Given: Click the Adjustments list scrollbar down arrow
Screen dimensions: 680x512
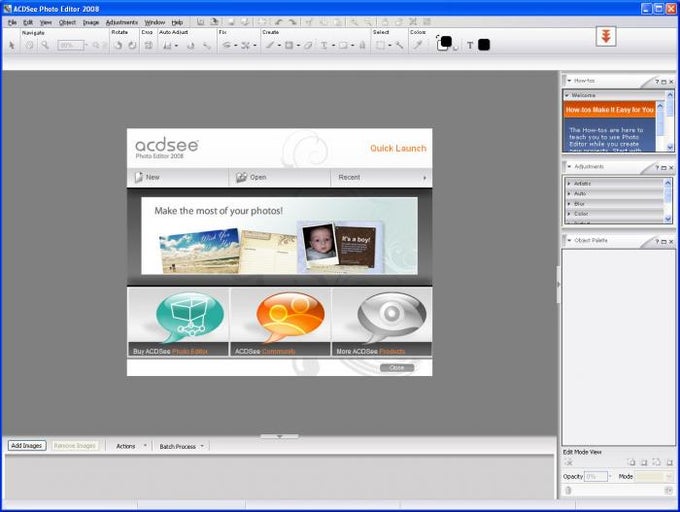Looking at the screenshot, I should [668, 219].
